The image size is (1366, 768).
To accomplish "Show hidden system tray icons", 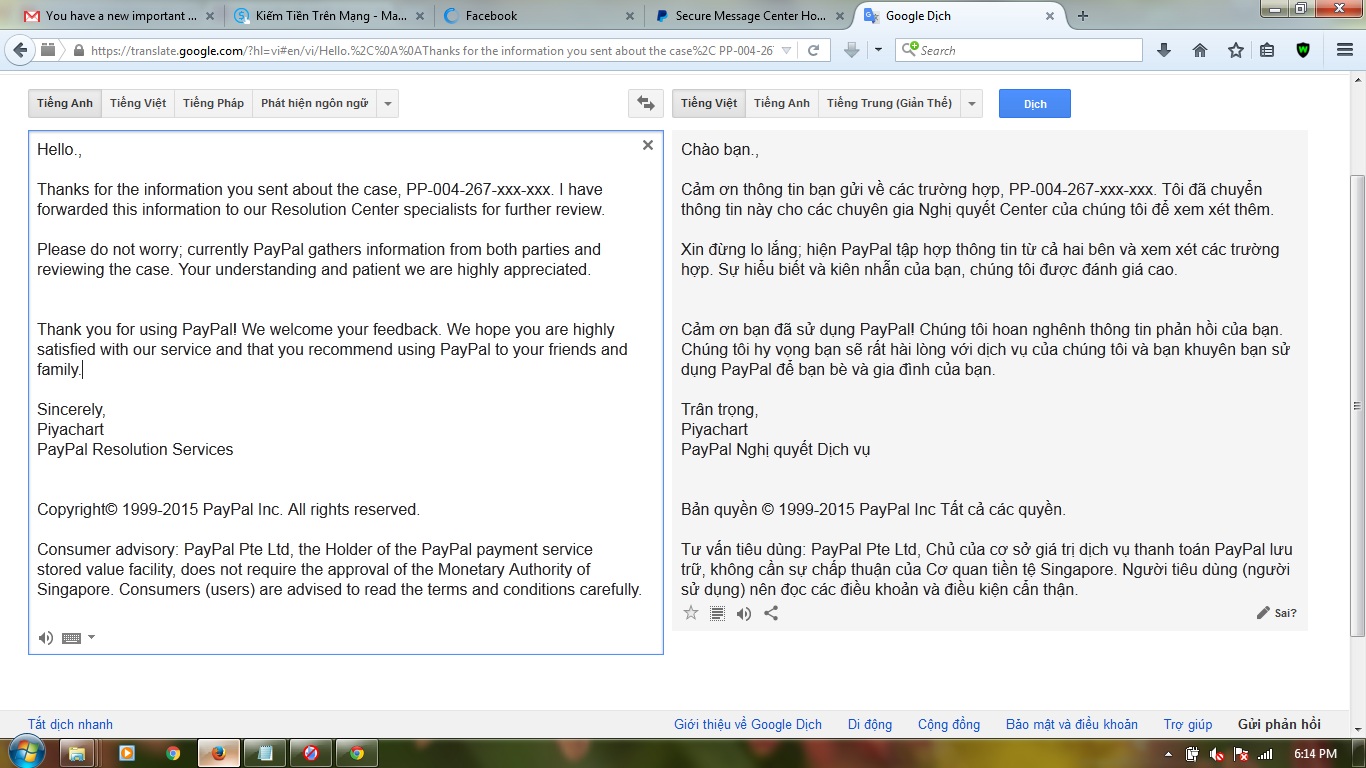I will point(1169,753).
